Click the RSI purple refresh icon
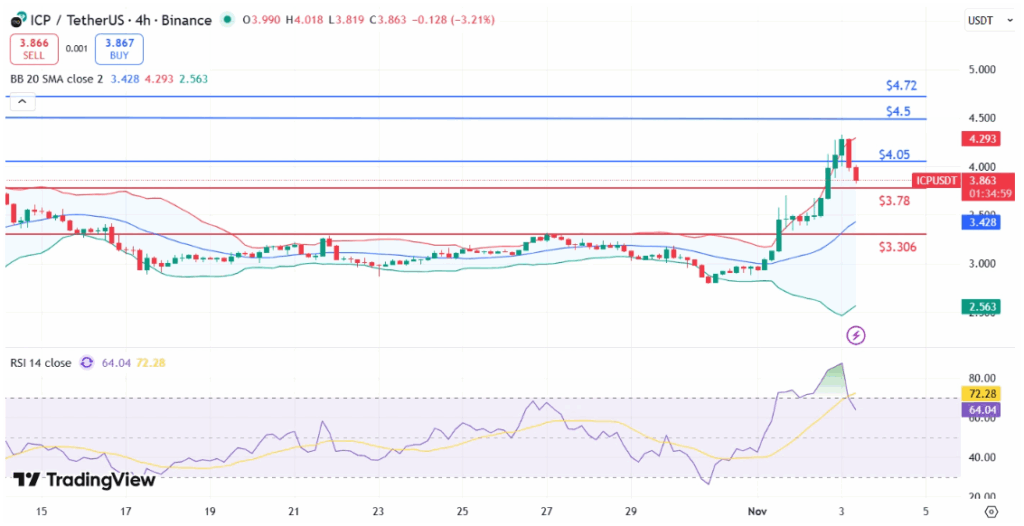This screenshot has width=1024, height=526. pyautogui.click(x=86, y=363)
